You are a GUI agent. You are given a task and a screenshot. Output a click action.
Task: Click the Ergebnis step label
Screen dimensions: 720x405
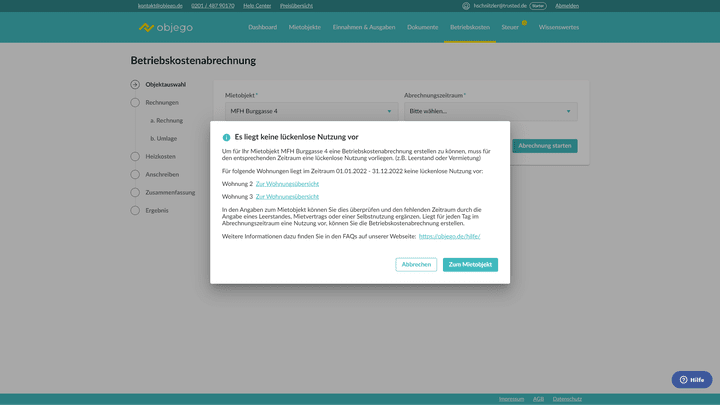(157, 210)
